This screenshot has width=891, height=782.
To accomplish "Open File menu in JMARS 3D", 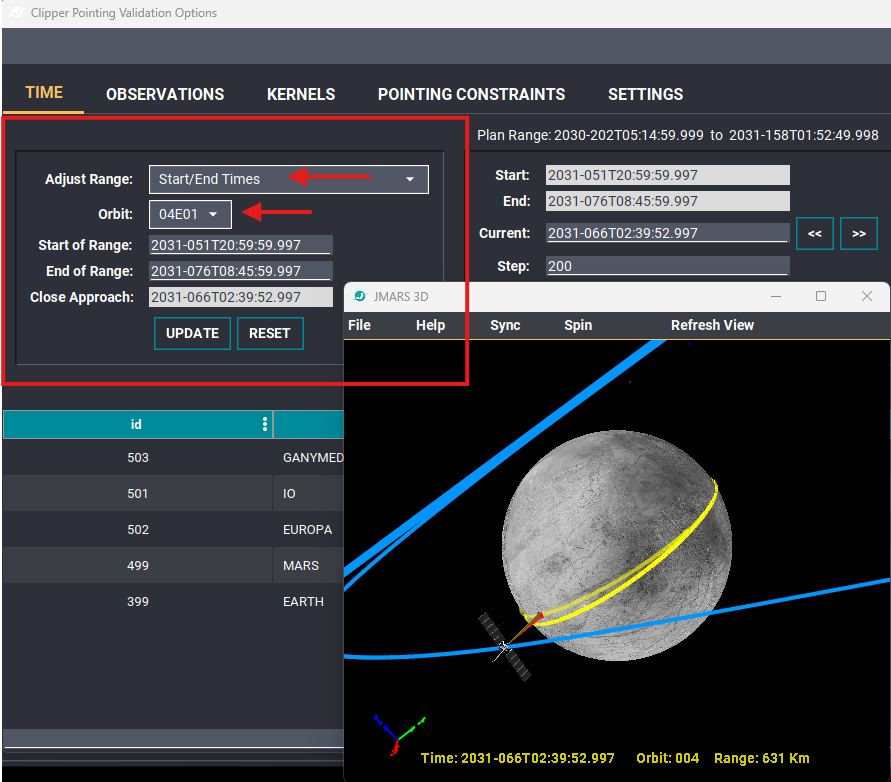I will click(x=359, y=325).
